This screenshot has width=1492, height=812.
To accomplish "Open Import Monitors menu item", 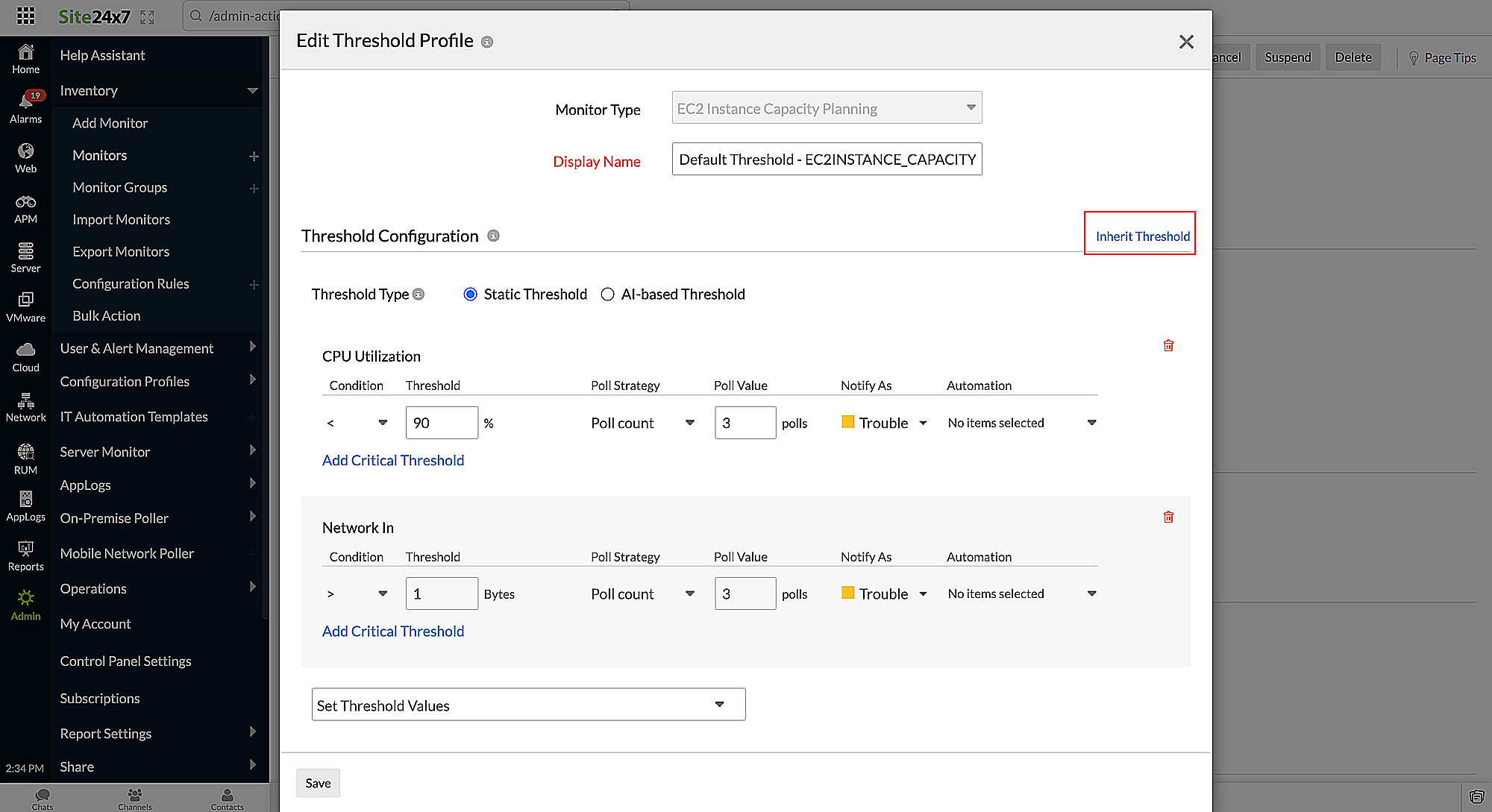I will tap(121, 219).
